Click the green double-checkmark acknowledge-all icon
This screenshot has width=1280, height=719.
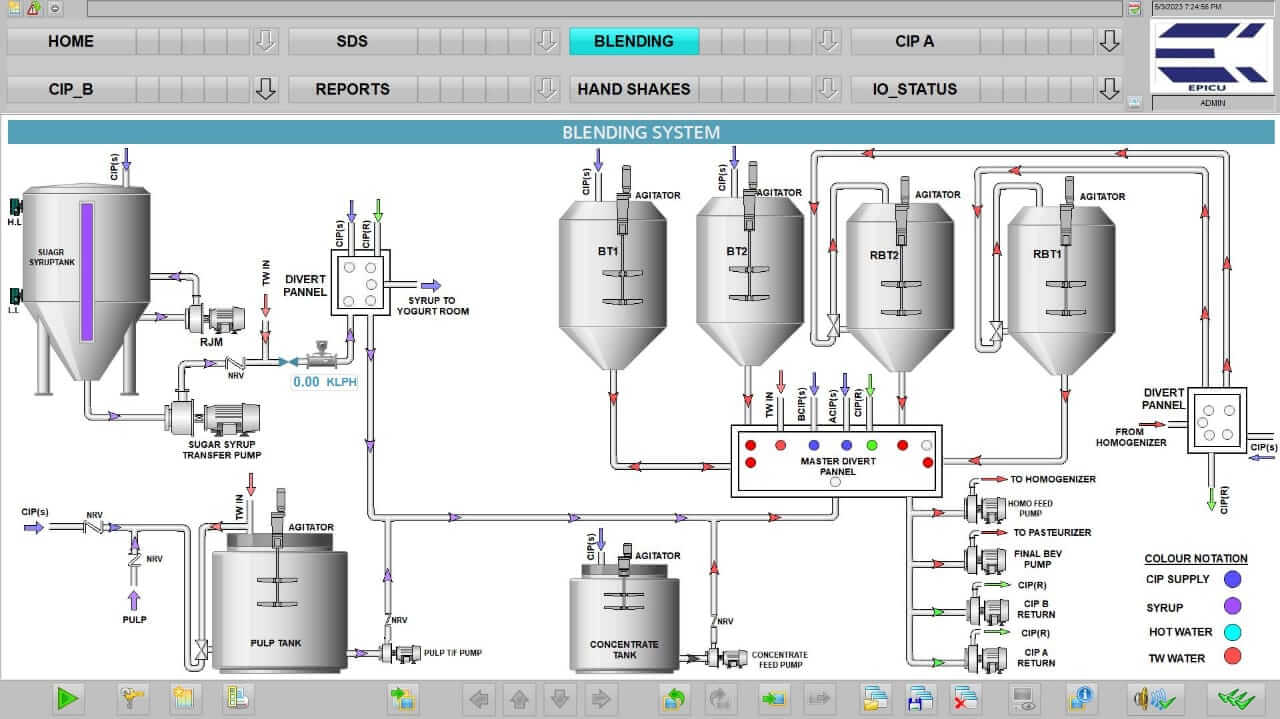[x=1235, y=698]
